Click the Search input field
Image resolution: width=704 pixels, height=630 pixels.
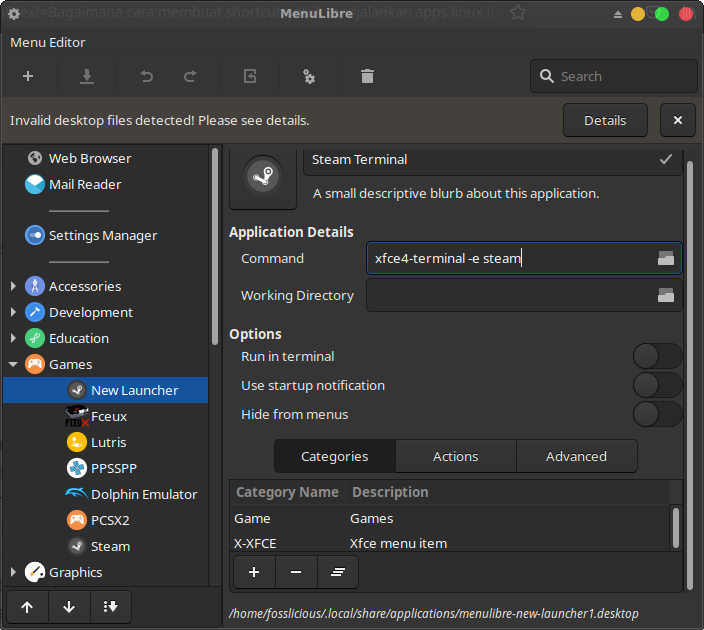coord(614,76)
